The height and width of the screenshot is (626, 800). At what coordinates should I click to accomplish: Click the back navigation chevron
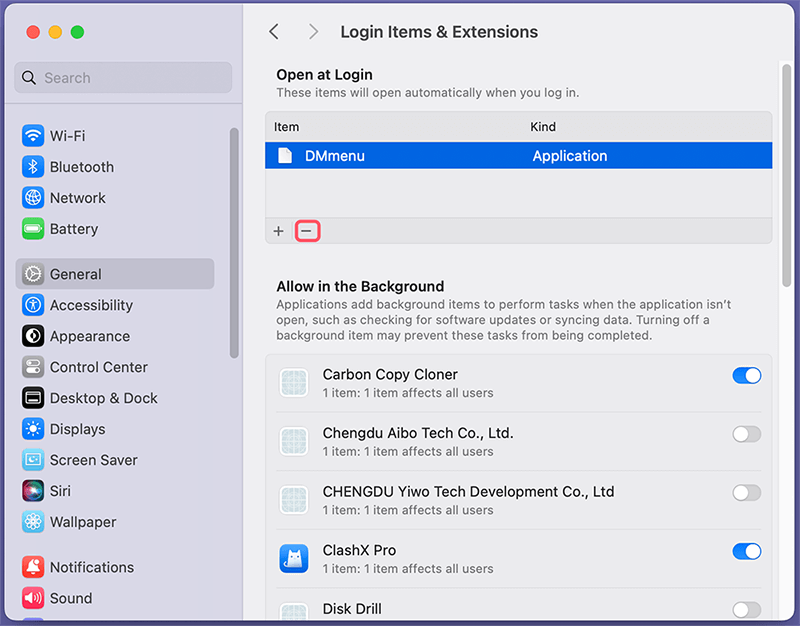point(274,31)
